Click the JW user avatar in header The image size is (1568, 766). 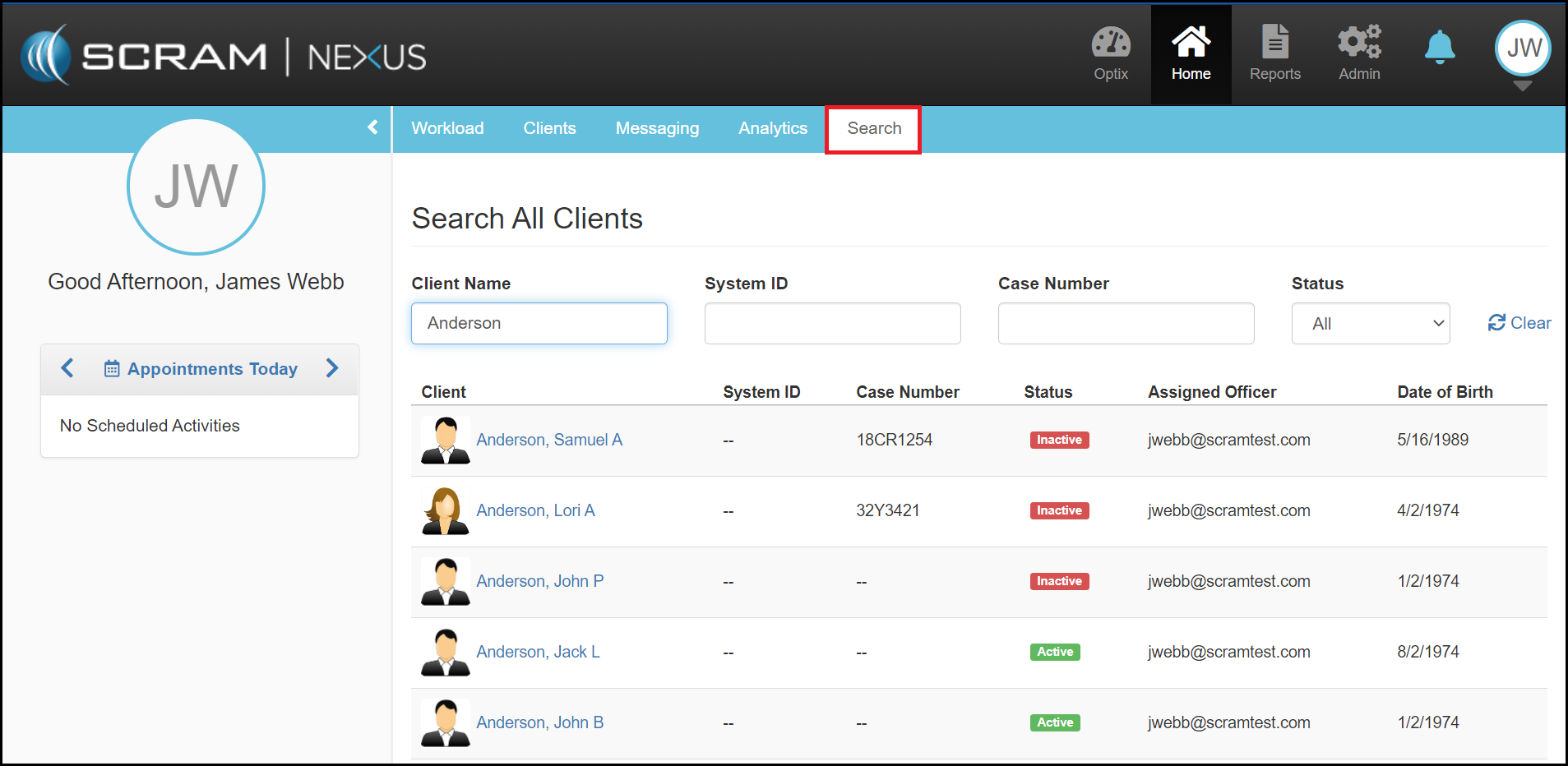point(1523,48)
